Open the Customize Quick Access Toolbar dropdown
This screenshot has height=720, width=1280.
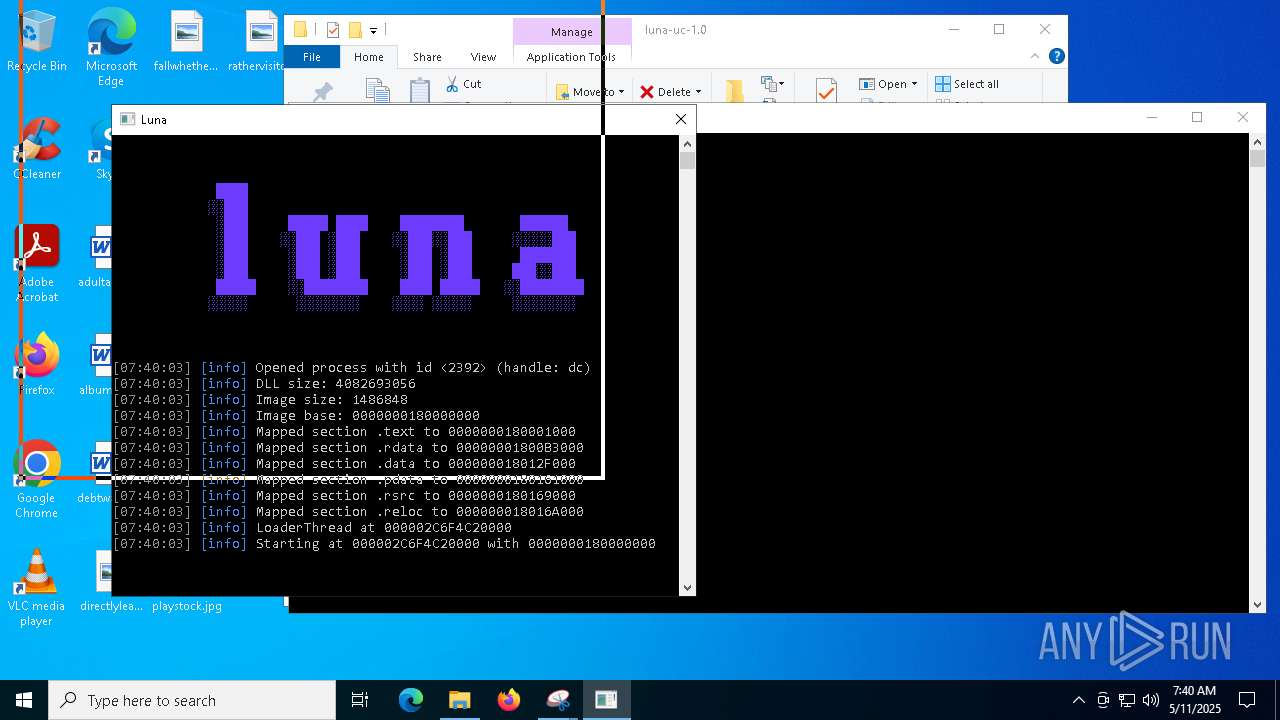coord(373,30)
